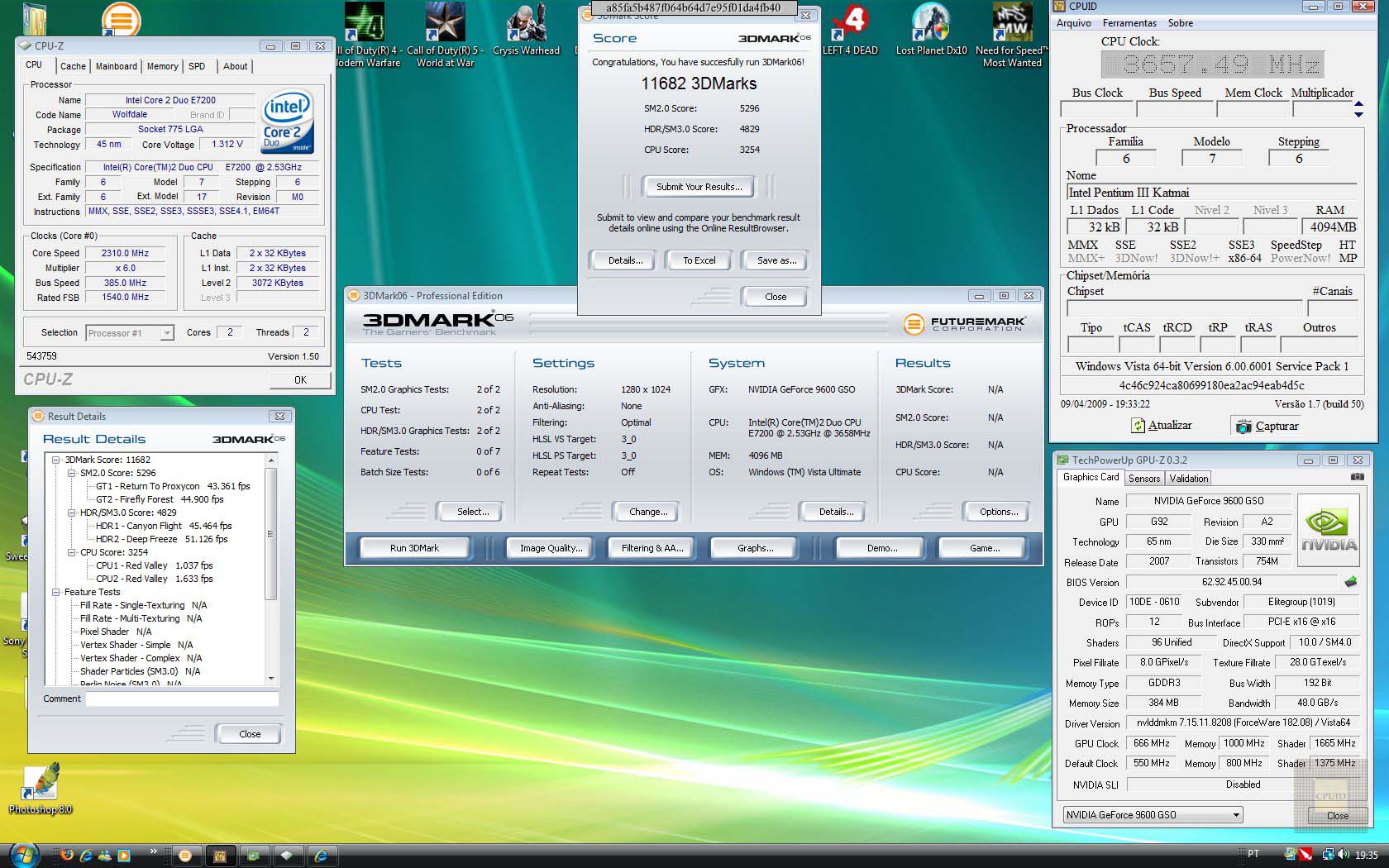The width and height of the screenshot is (1389, 868).
Task: Collapse the 3DMark Score: 11682 tree node
Action: pos(56,460)
